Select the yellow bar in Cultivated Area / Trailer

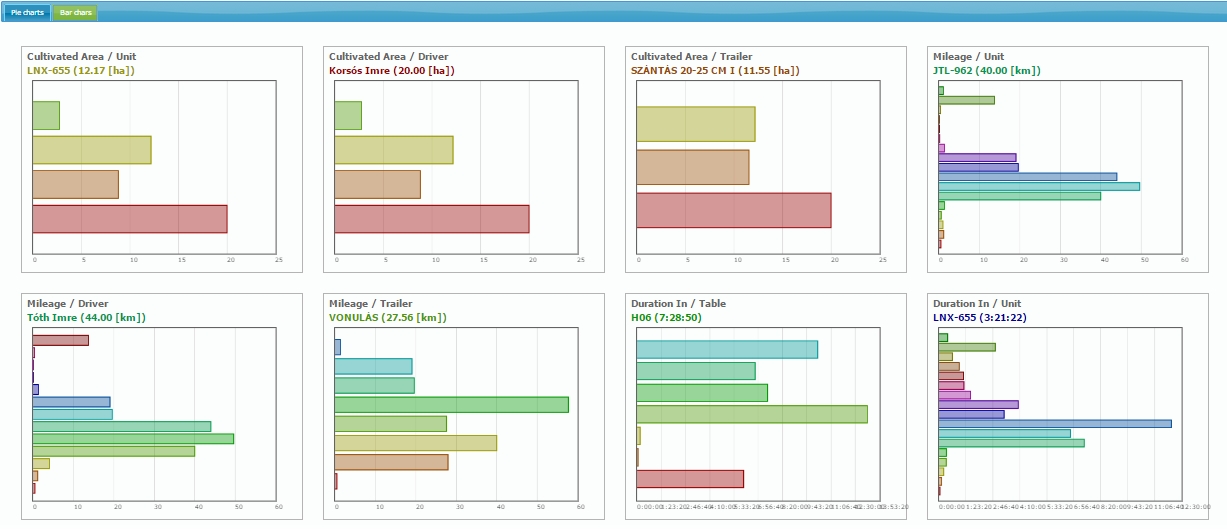695,124
